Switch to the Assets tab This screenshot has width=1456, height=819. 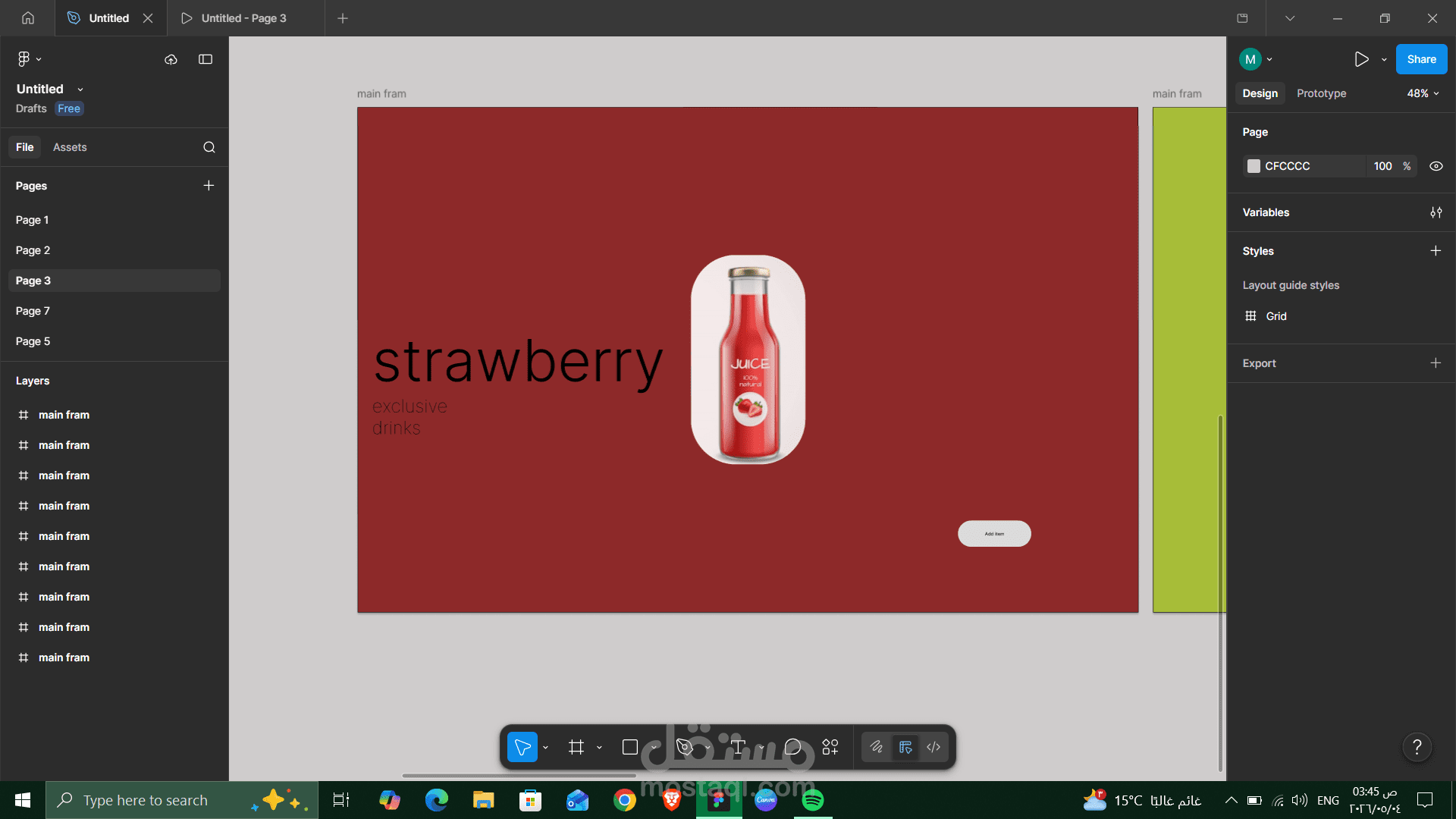tap(70, 147)
